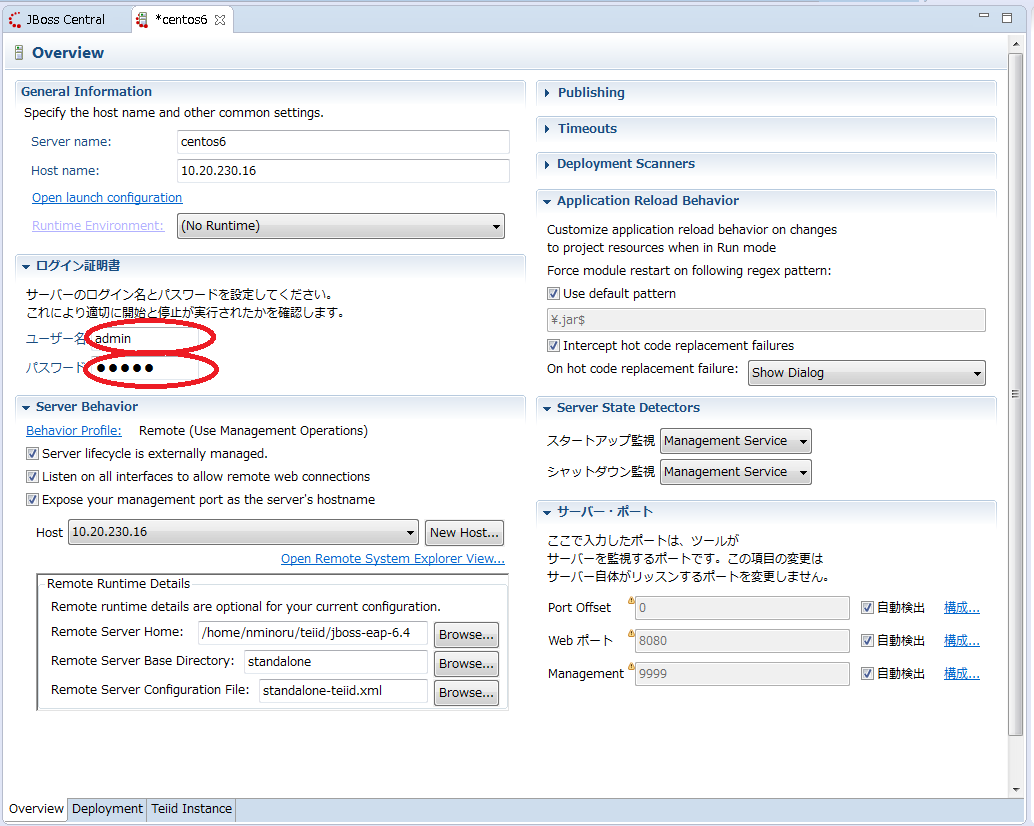
Task: Expand the Publishing section
Action: point(547,93)
